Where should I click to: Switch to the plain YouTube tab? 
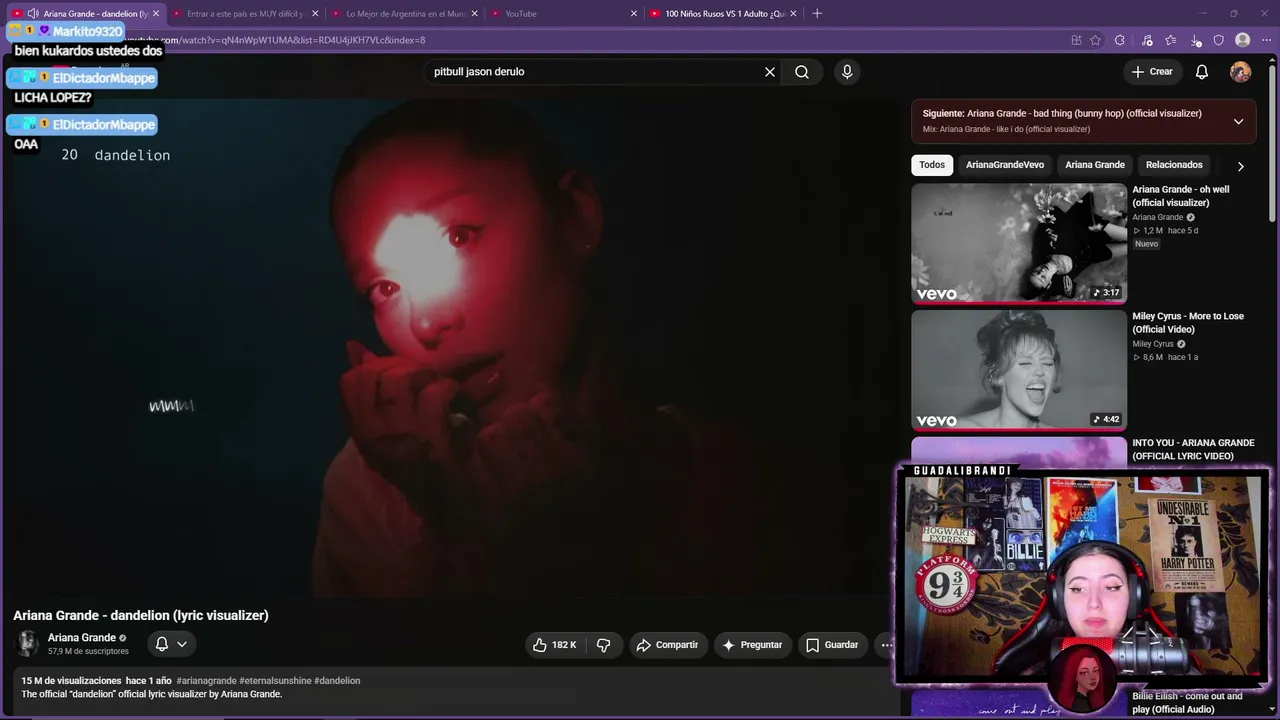pyautogui.click(x=564, y=14)
